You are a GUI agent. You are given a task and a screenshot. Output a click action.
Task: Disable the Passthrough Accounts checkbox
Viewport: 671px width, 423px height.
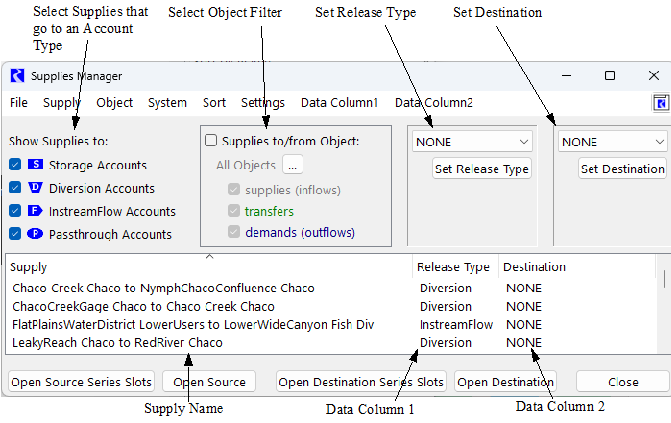[15, 234]
